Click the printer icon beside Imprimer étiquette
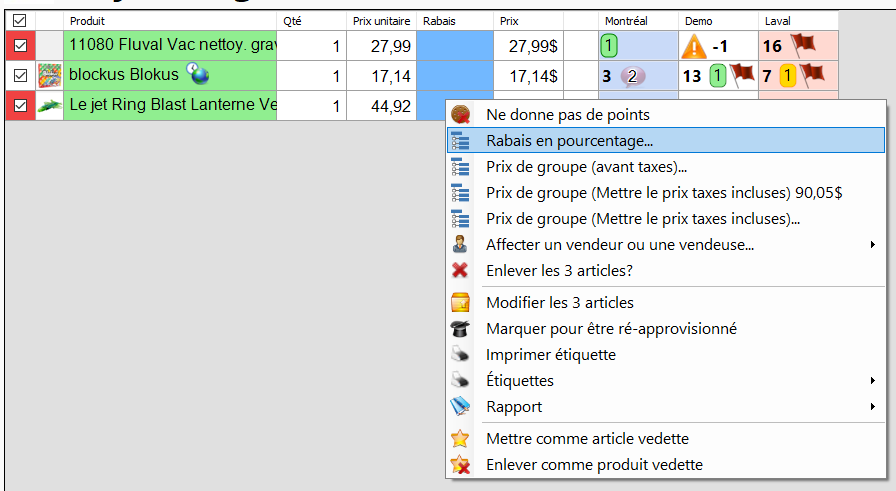 460,354
